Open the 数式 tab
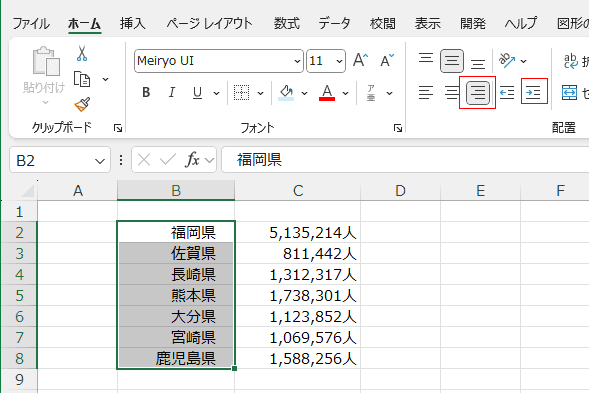The width and height of the screenshot is (589, 393). pos(287,24)
